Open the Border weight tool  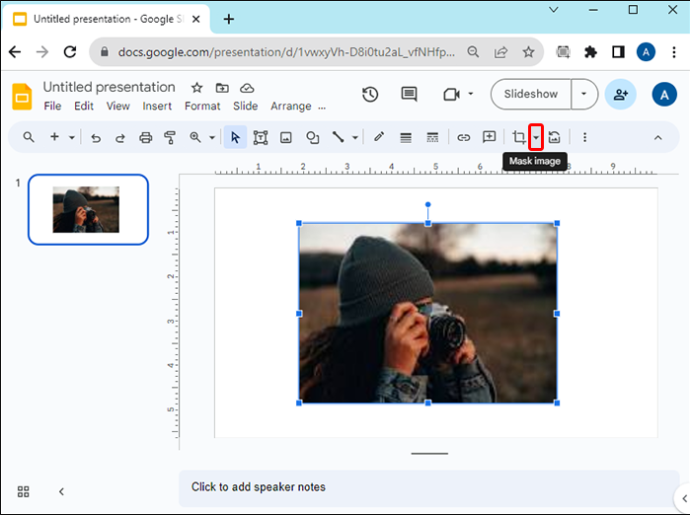tap(406, 137)
